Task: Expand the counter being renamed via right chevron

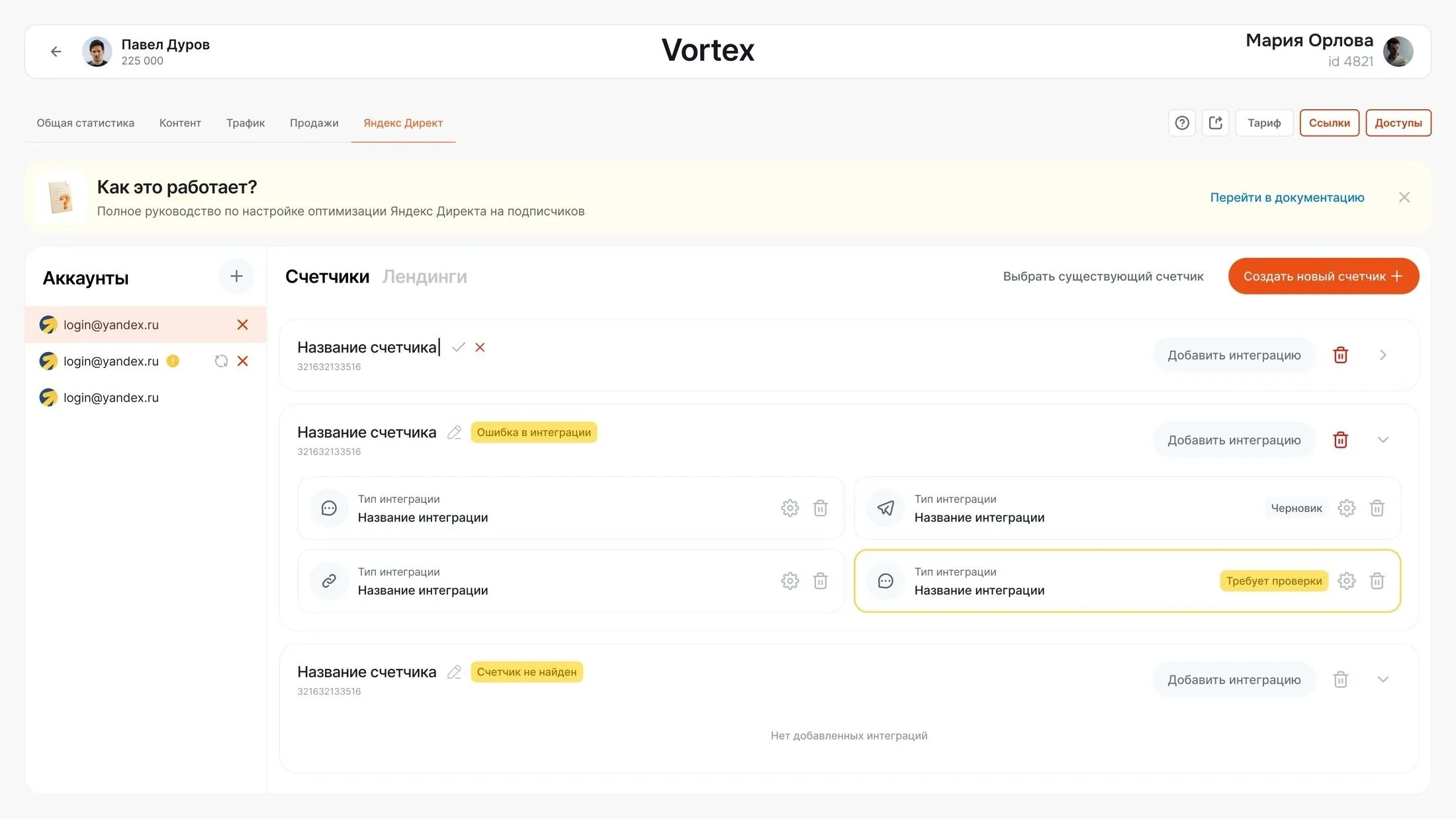Action: [x=1383, y=355]
